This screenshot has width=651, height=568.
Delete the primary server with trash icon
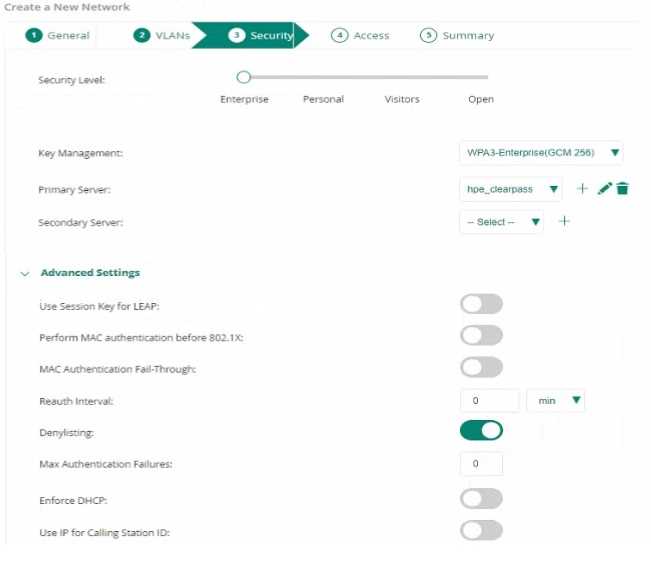tap(622, 189)
